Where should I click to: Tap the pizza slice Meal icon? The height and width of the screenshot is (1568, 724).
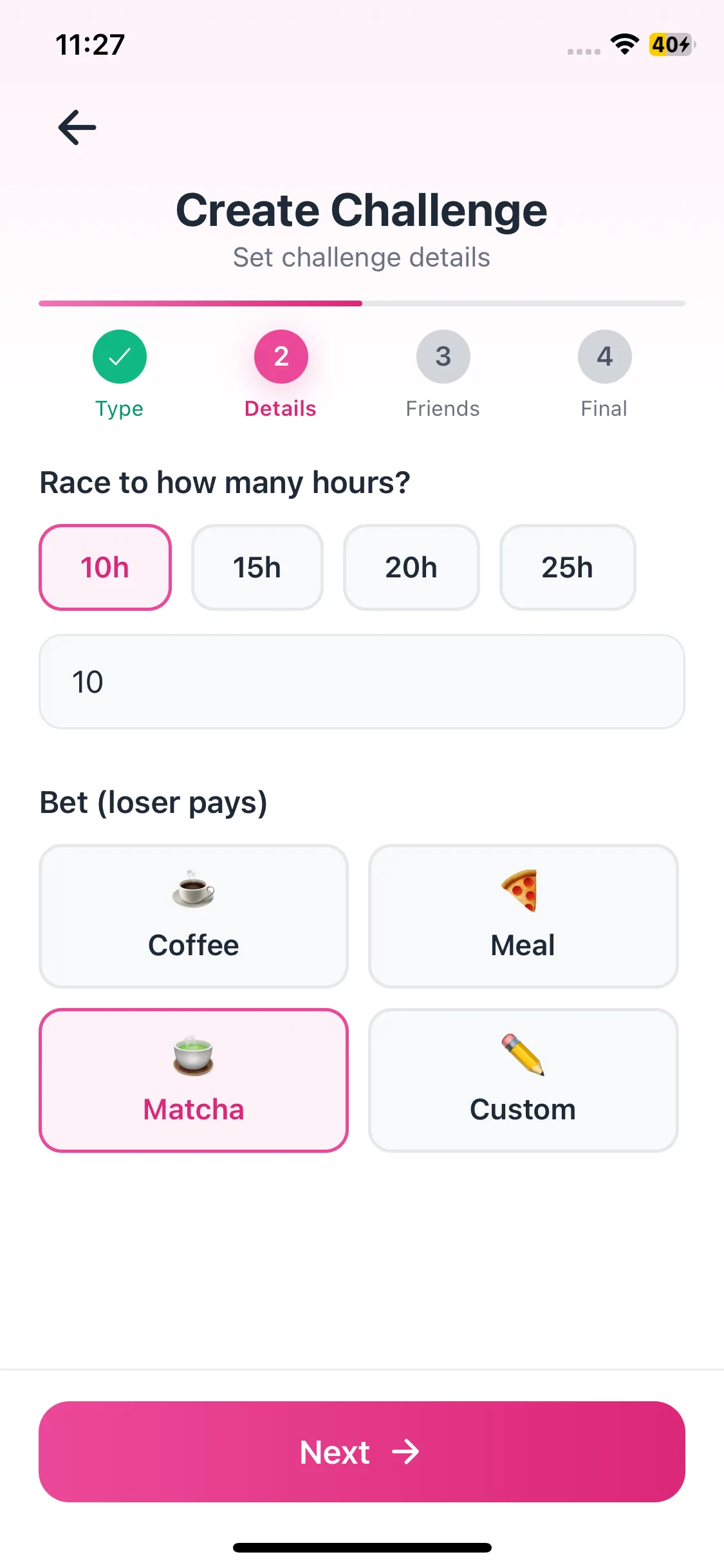point(520,890)
